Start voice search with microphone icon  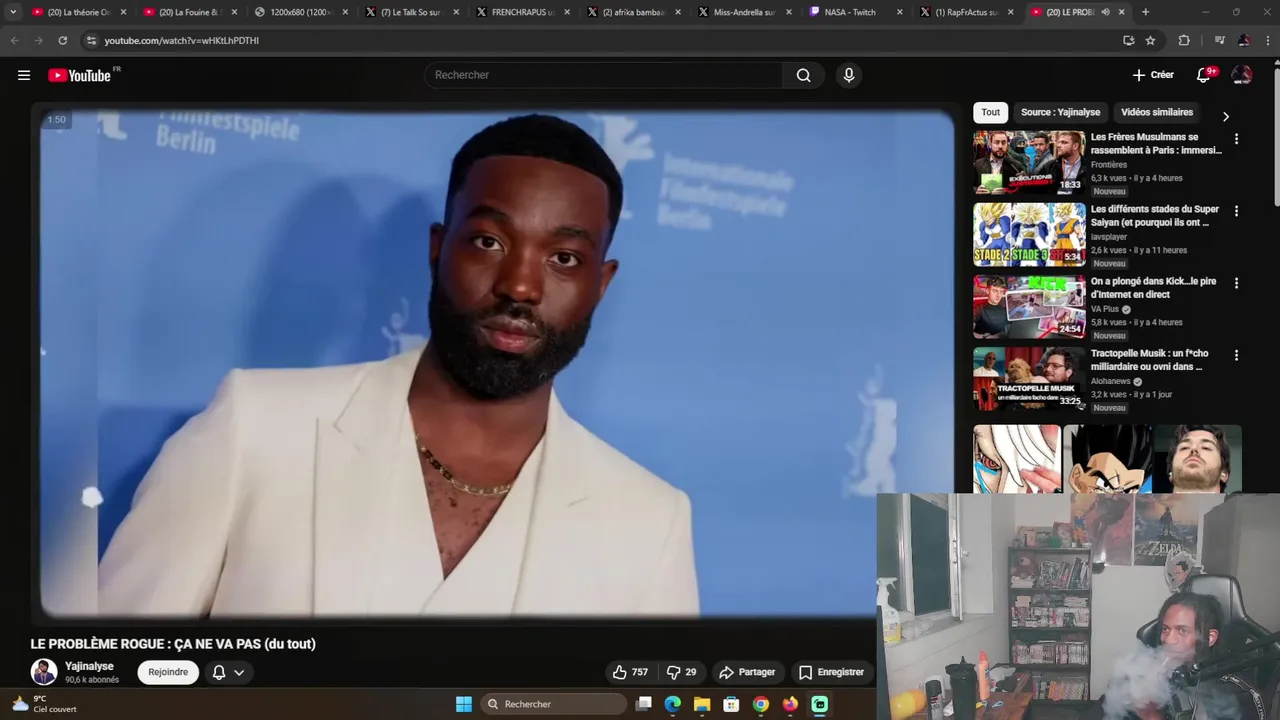[x=849, y=75]
